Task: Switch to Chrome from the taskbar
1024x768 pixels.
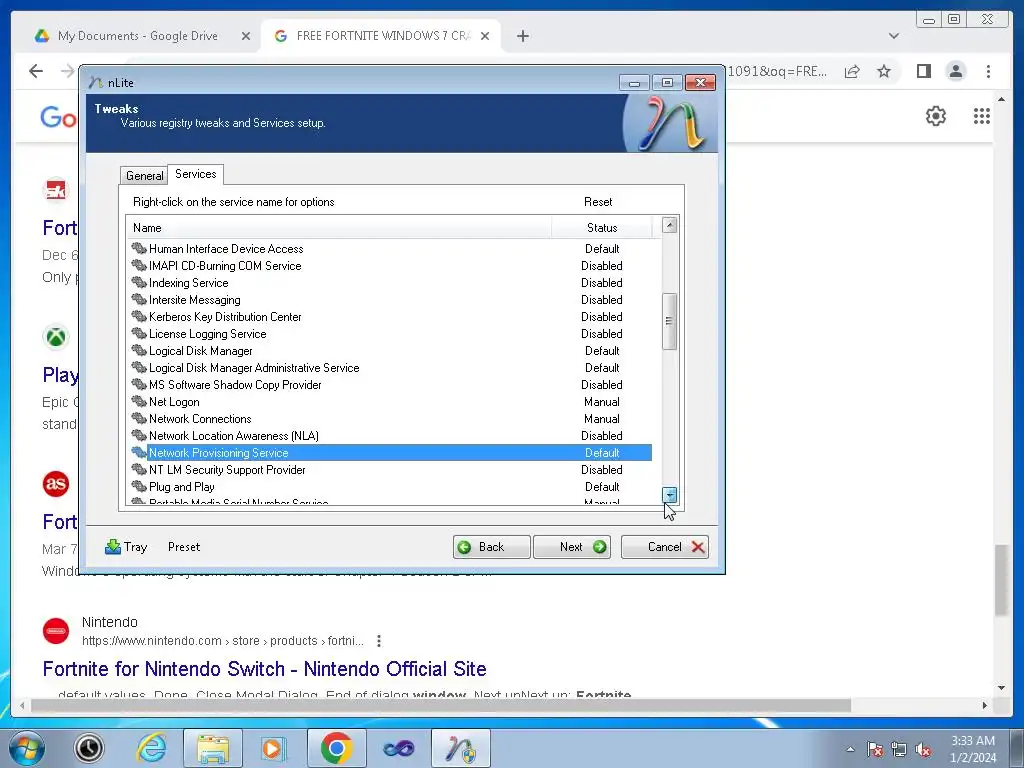Action: (x=336, y=748)
